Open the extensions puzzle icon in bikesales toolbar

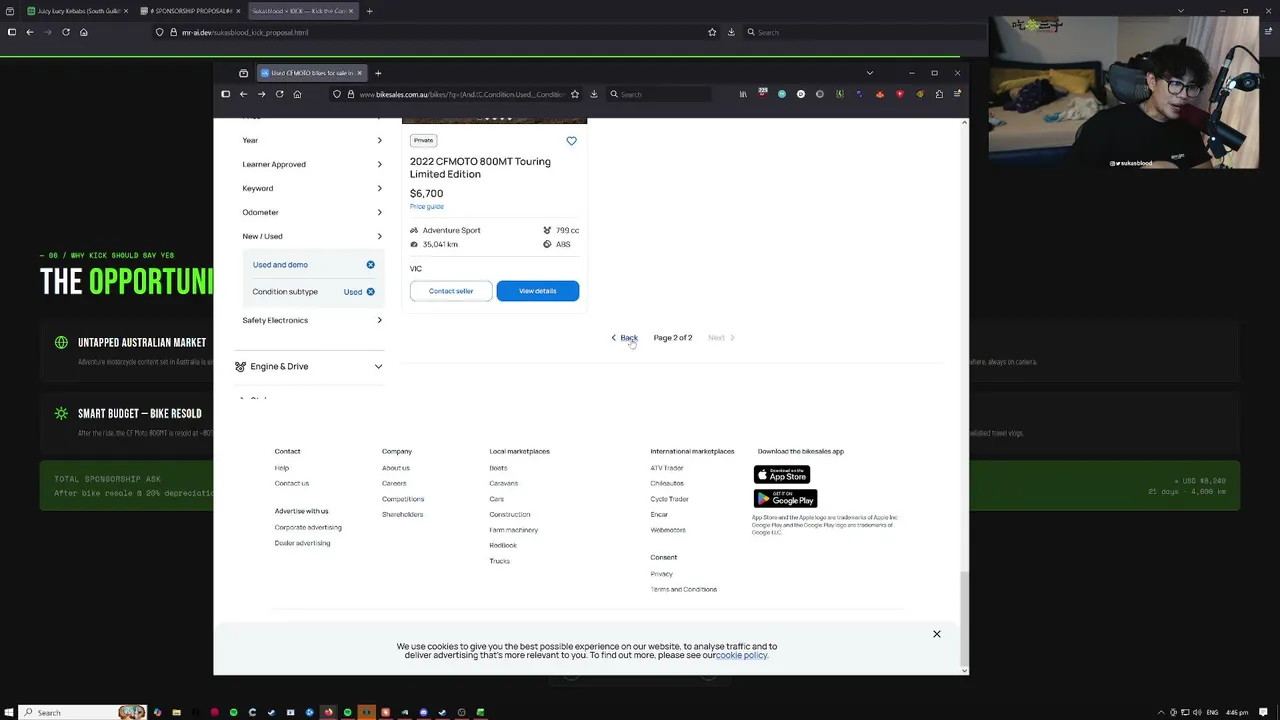pos(939,94)
